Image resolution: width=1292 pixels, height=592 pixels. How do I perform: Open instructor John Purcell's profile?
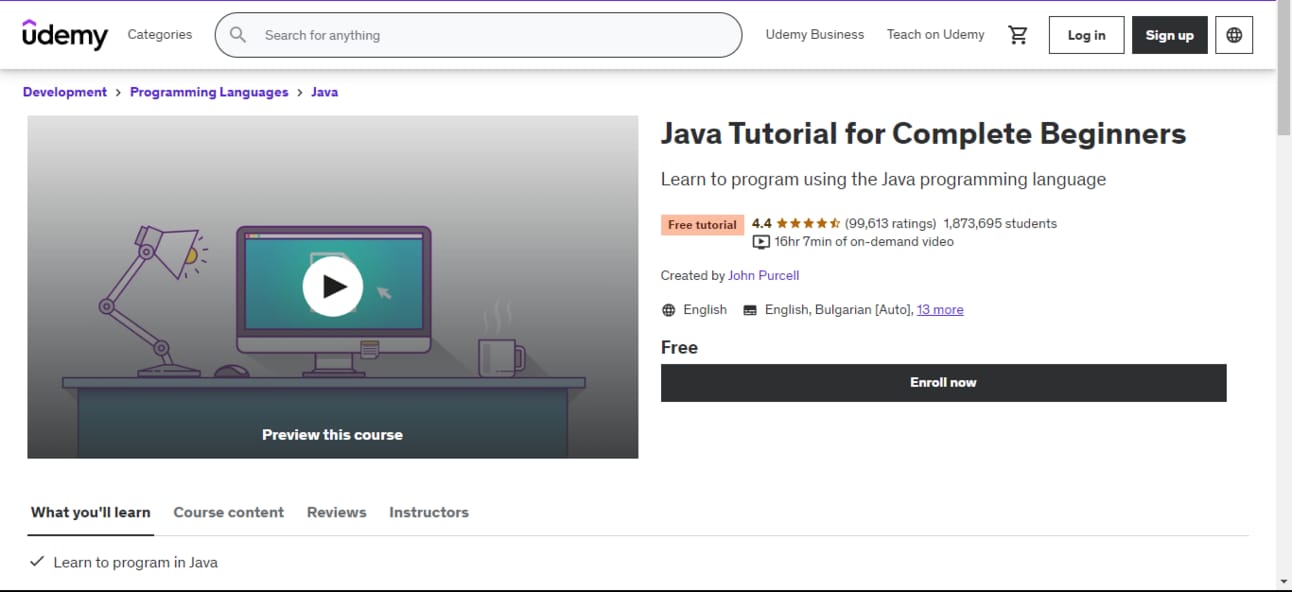[x=764, y=275]
